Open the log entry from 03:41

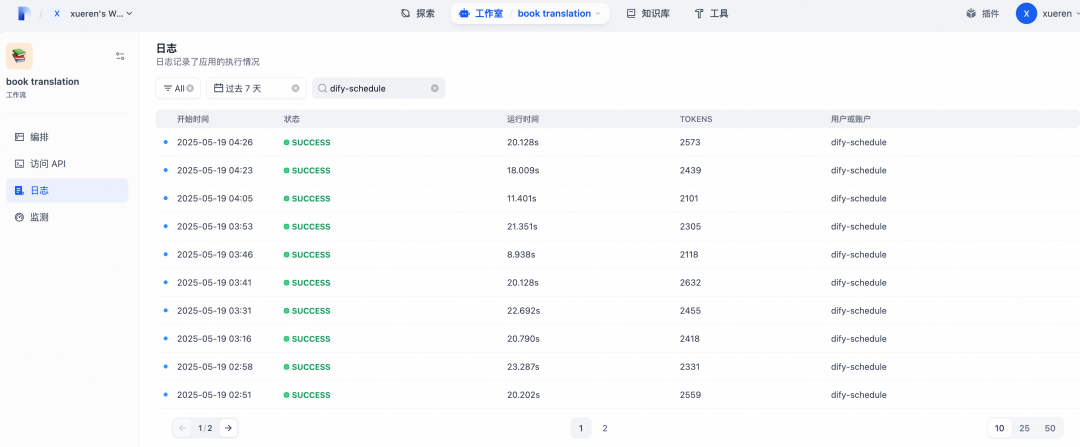pos(617,282)
